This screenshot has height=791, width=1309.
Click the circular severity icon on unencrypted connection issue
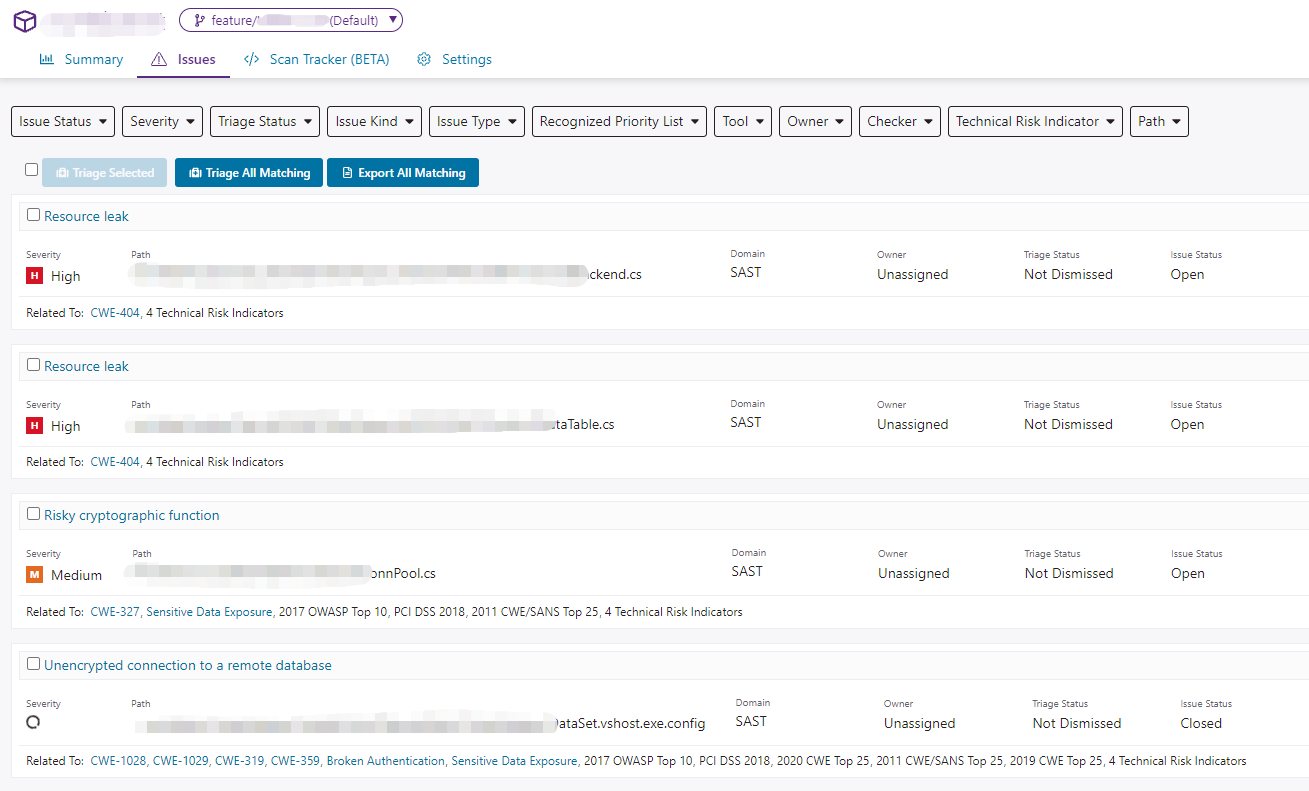click(34, 722)
